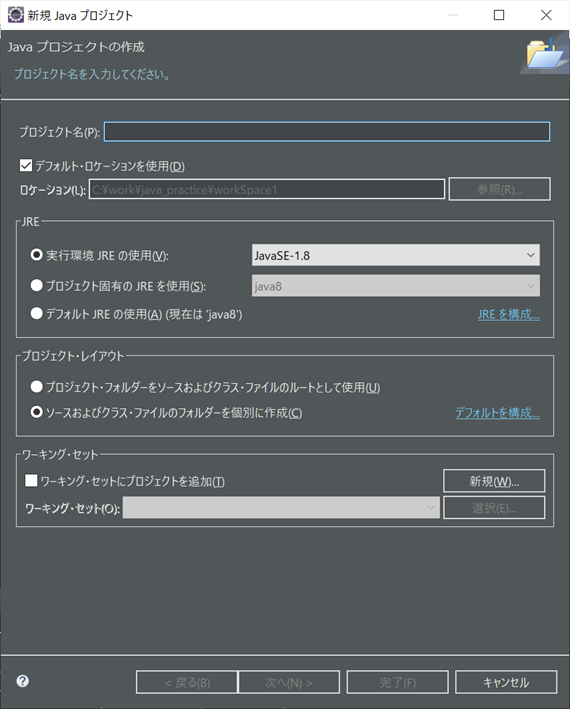
Task: Toggle デフォルト・ロケーションを使用 checkbox
Action: pos(26,165)
